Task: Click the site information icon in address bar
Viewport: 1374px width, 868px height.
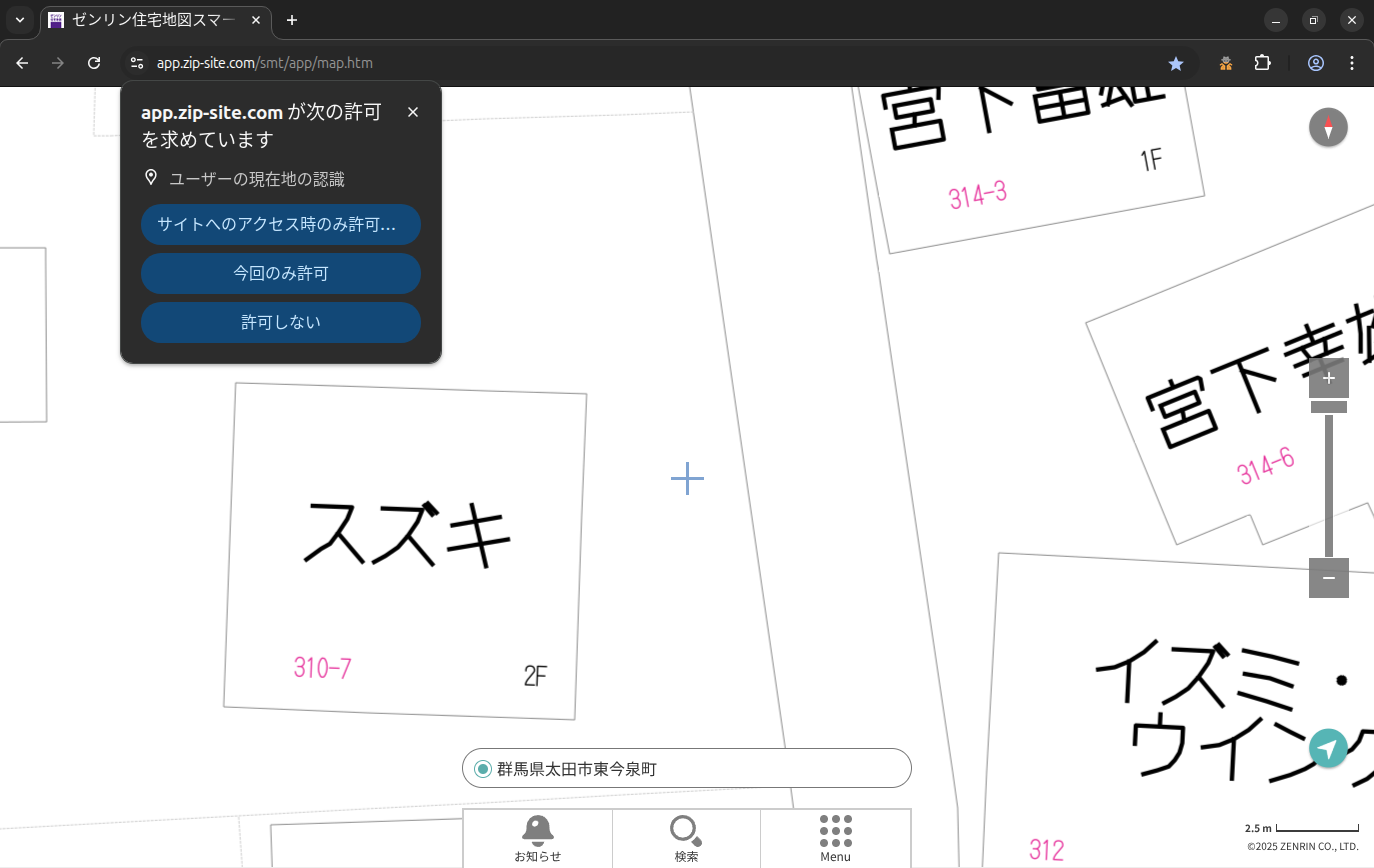Action: (x=137, y=63)
